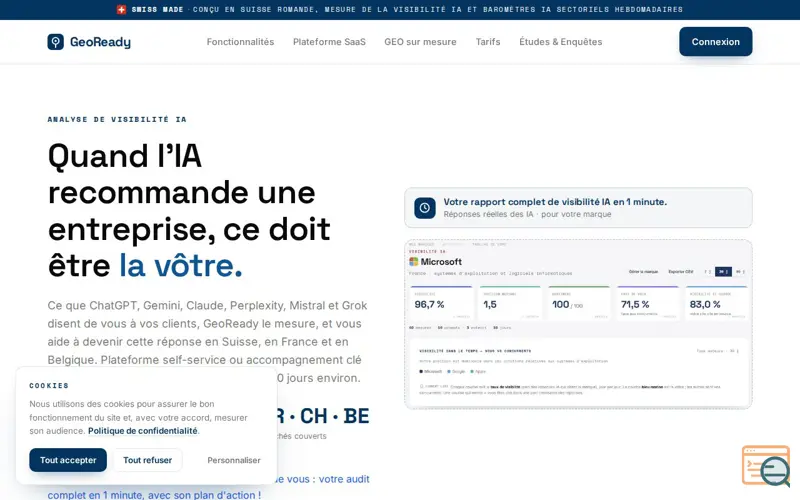
Task: Click the 'la vôtre.' blue headline text
Action: 181,266
